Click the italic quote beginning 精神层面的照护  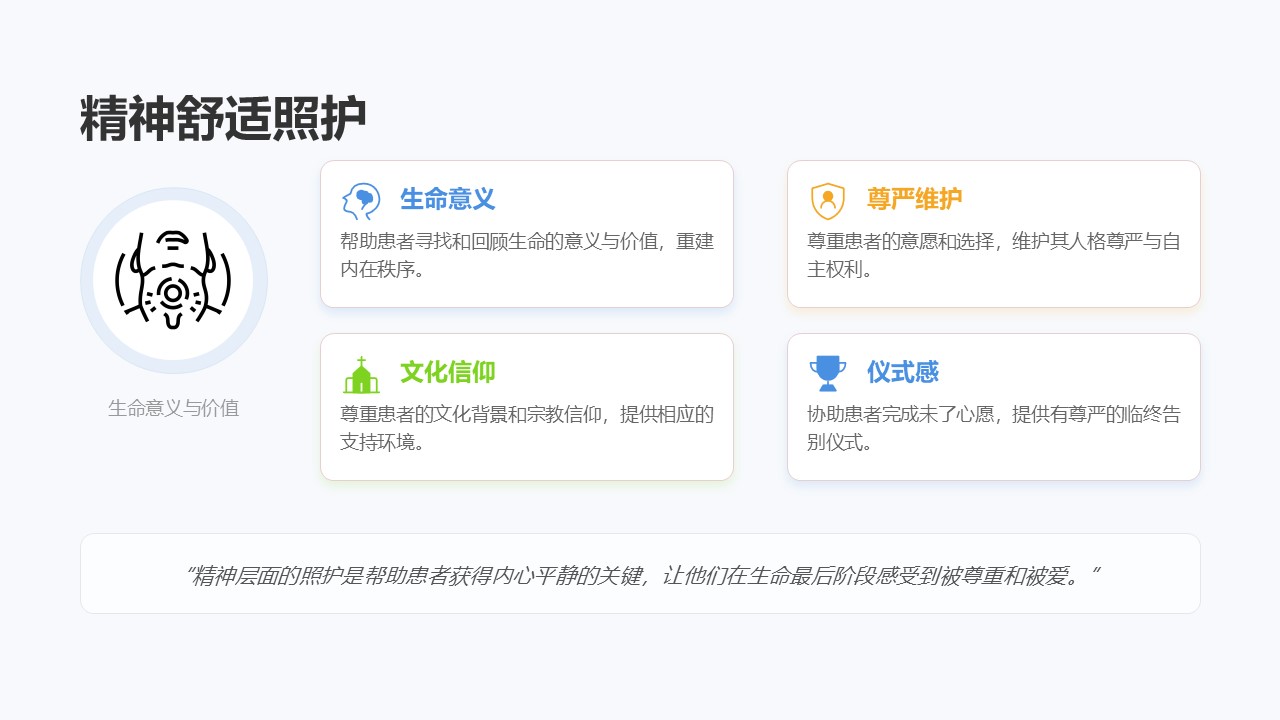(640, 575)
